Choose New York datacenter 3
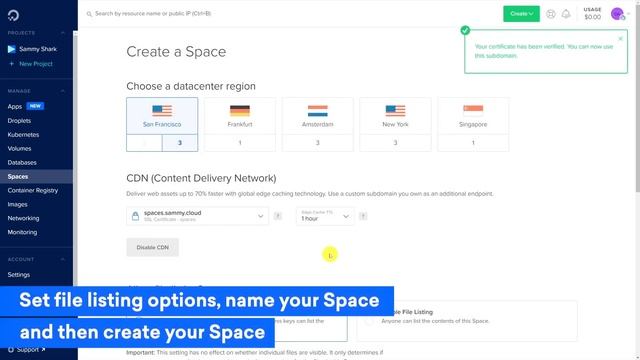This screenshot has height=360, width=640. 395,143
